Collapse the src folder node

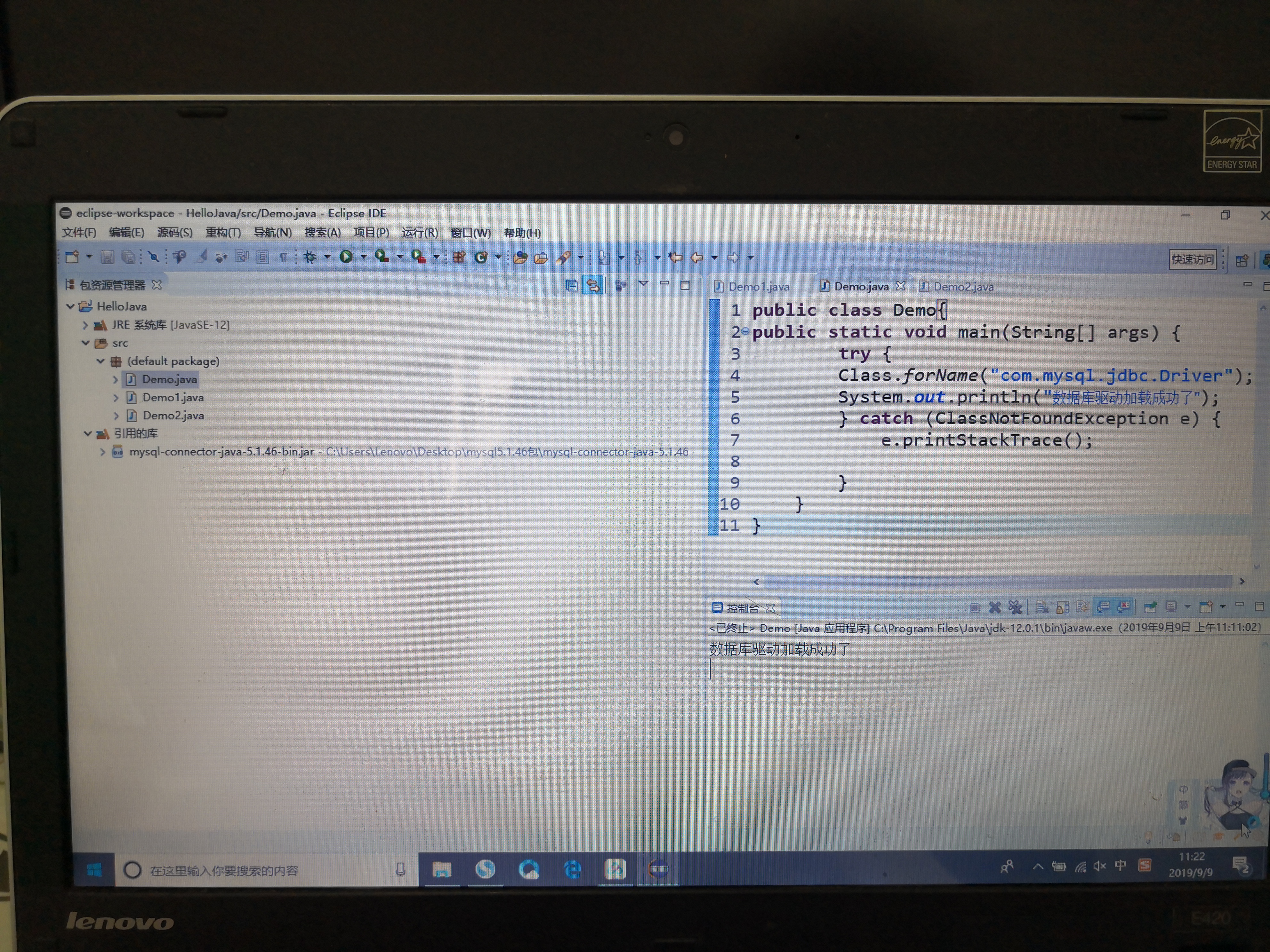point(85,343)
